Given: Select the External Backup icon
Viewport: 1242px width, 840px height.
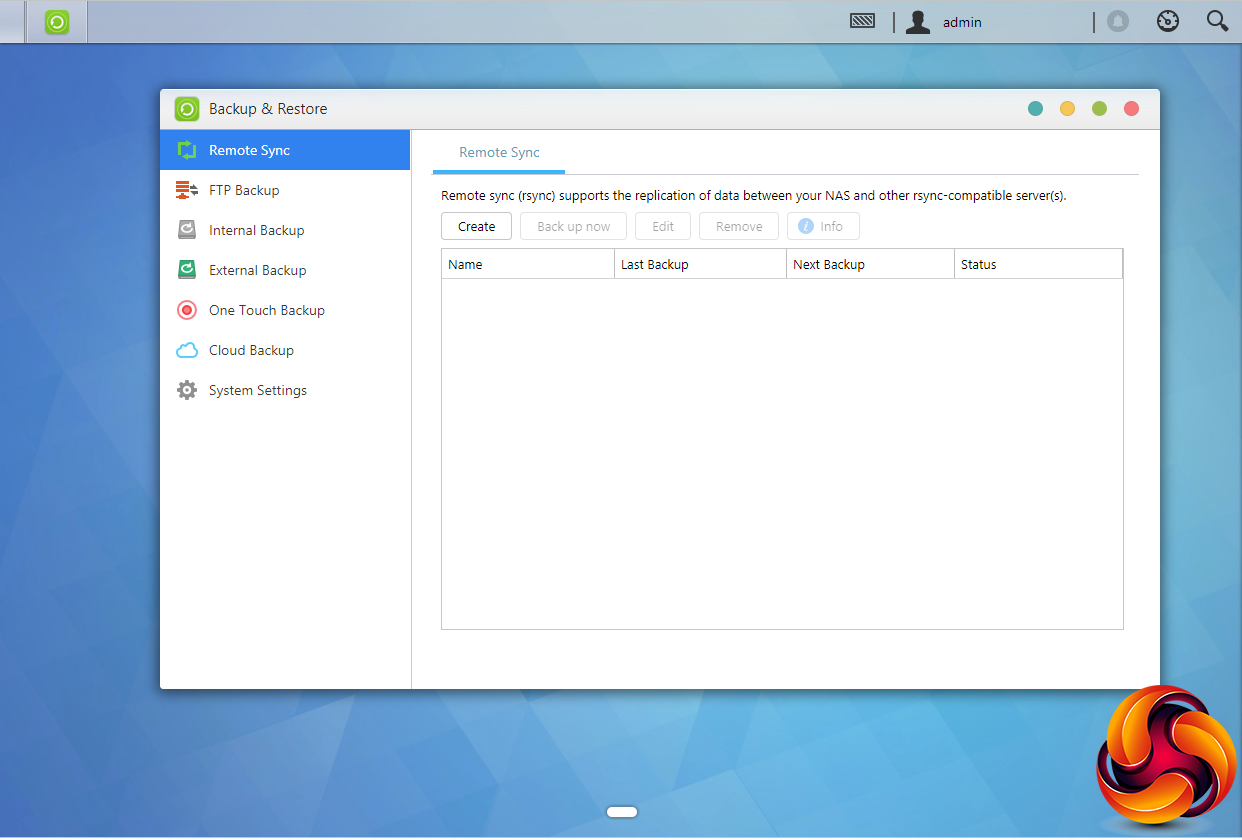Looking at the screenshot, I should pyautogui.click(x=187, y=270).
